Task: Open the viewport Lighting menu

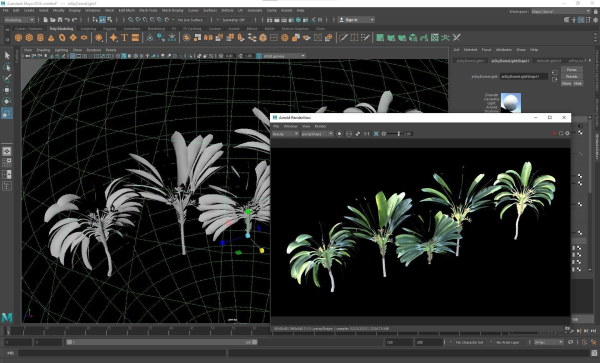Action: [61, 50]
